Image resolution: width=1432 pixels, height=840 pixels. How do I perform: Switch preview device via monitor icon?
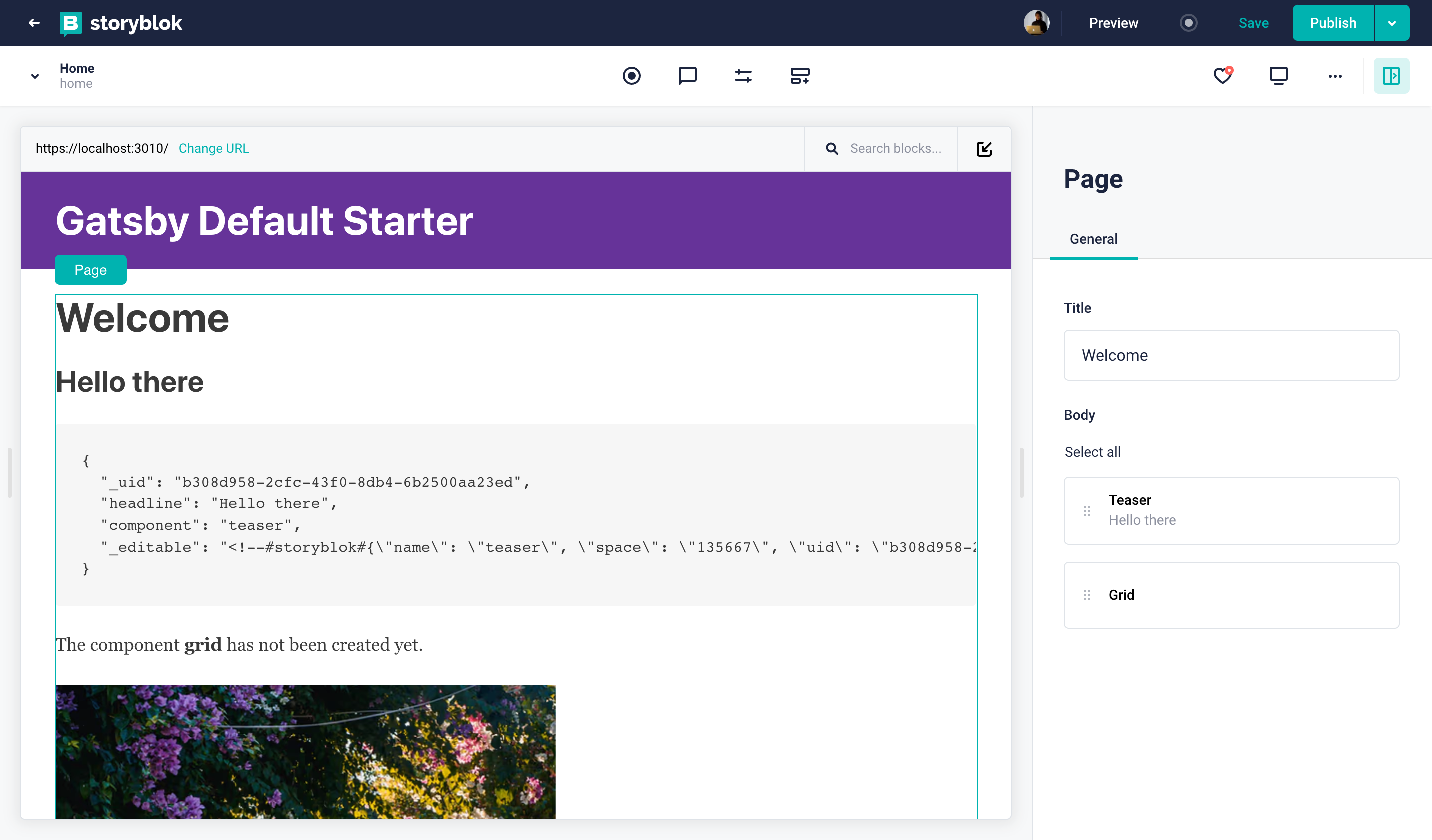click(x=1278, y=75)
